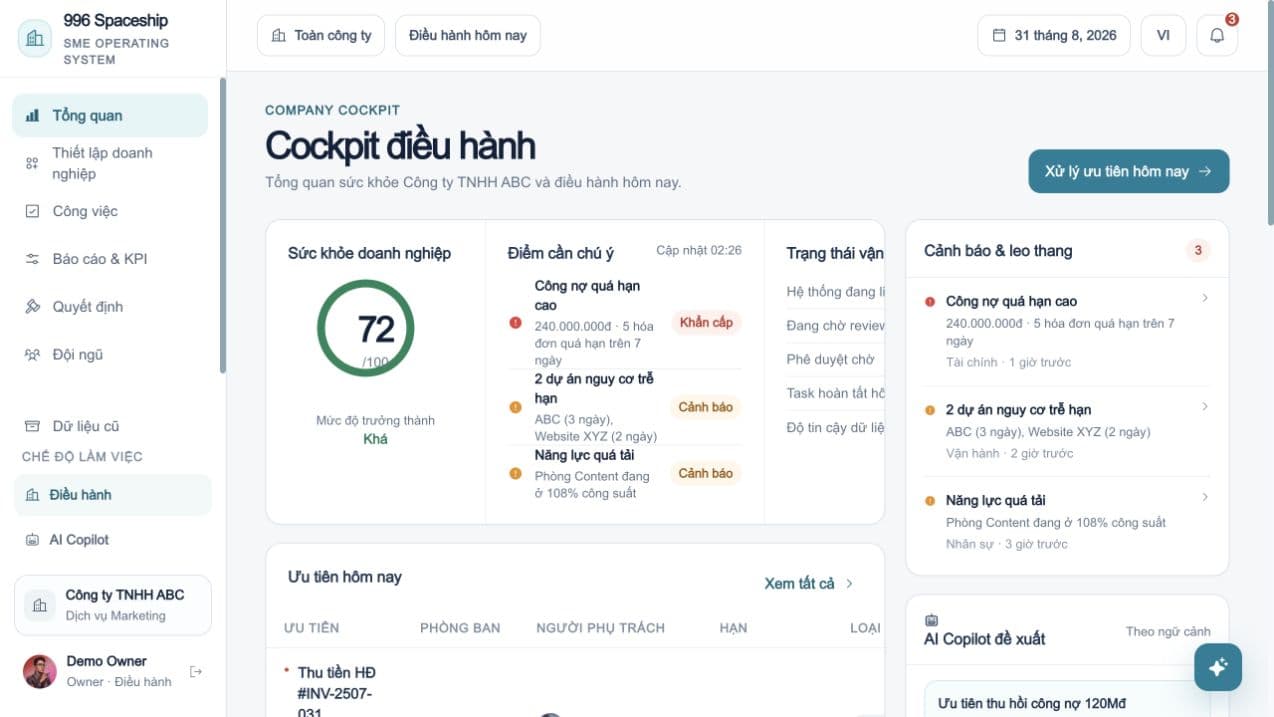This screenshot has width=1274, height=717.
Task: Toggle the VI language button
Action: pos(1163,35)
